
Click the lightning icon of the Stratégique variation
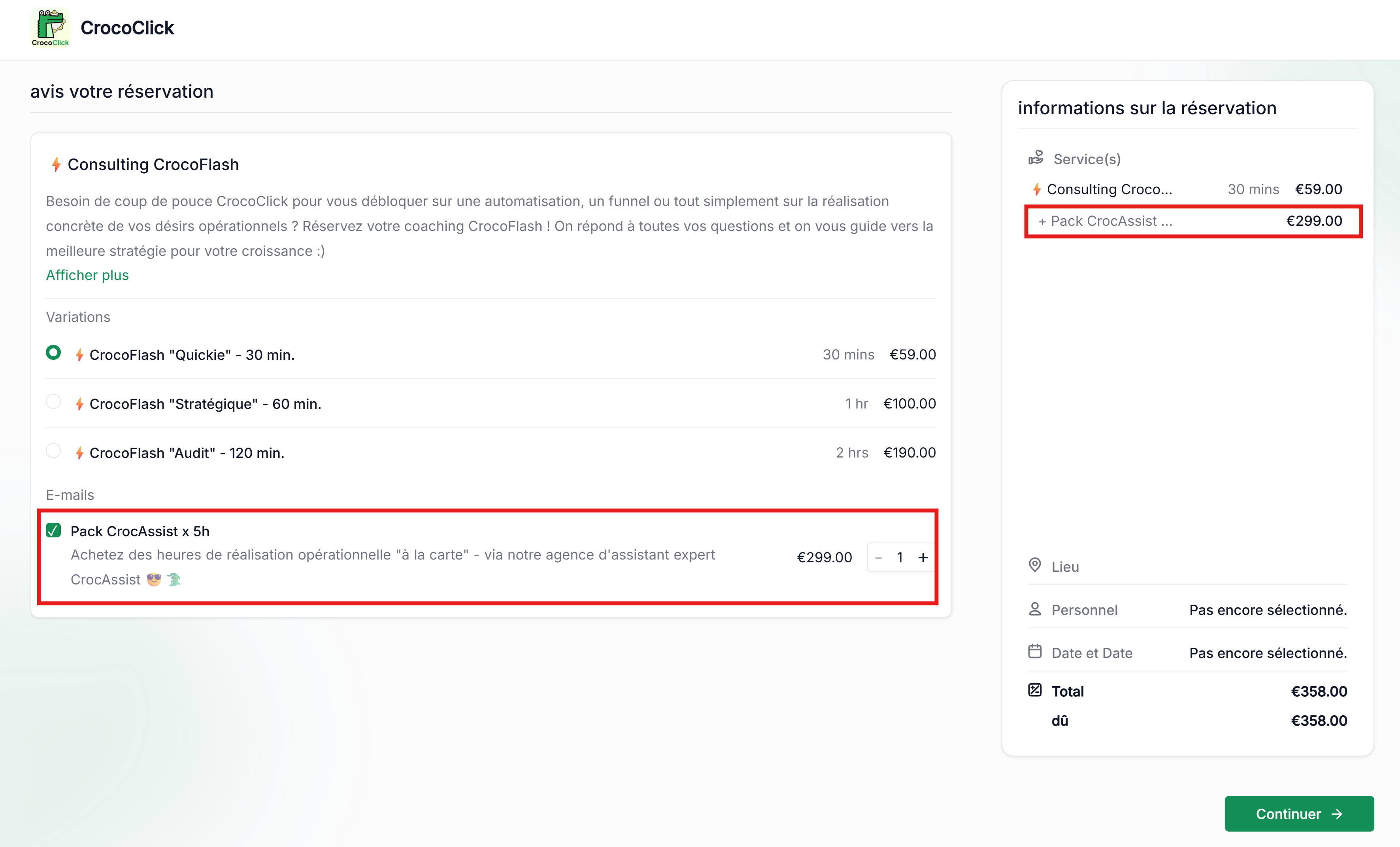point(79,404)
